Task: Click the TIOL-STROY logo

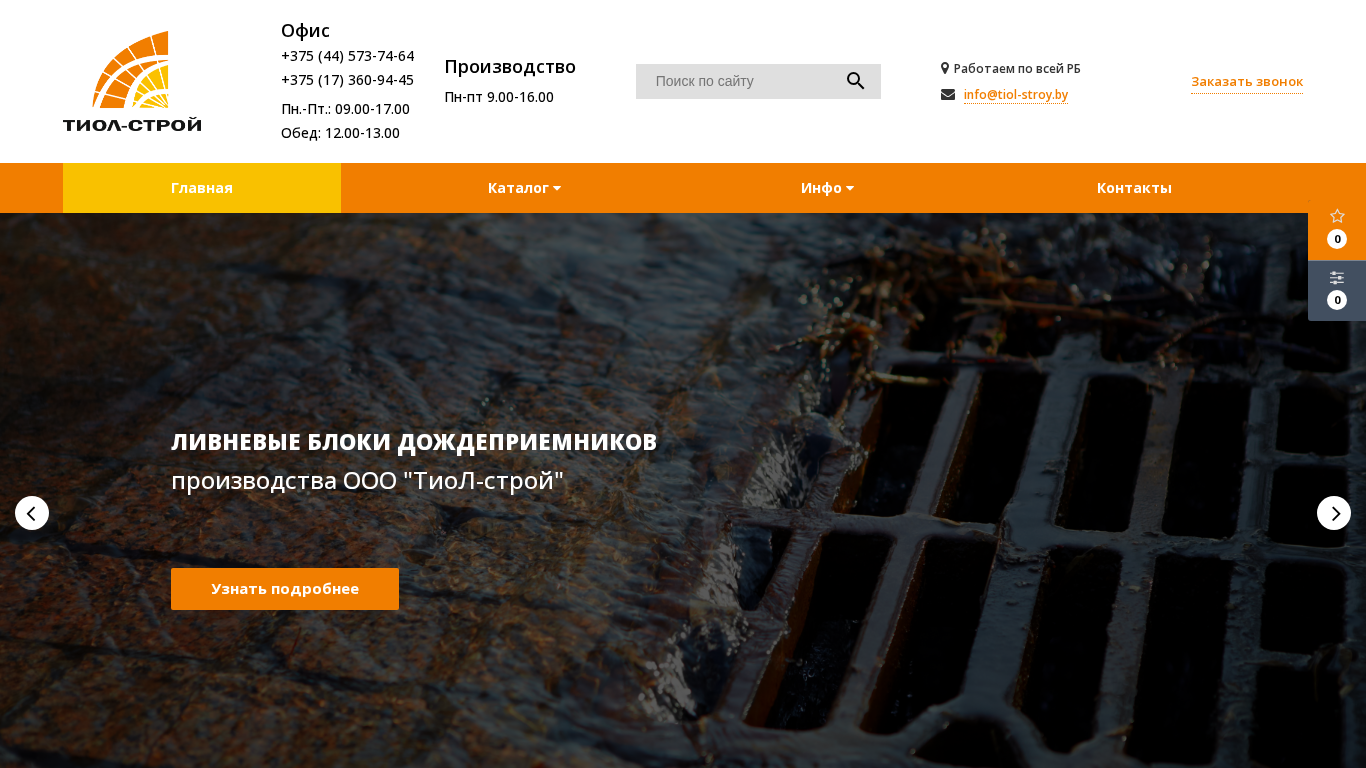Action: 132,81
